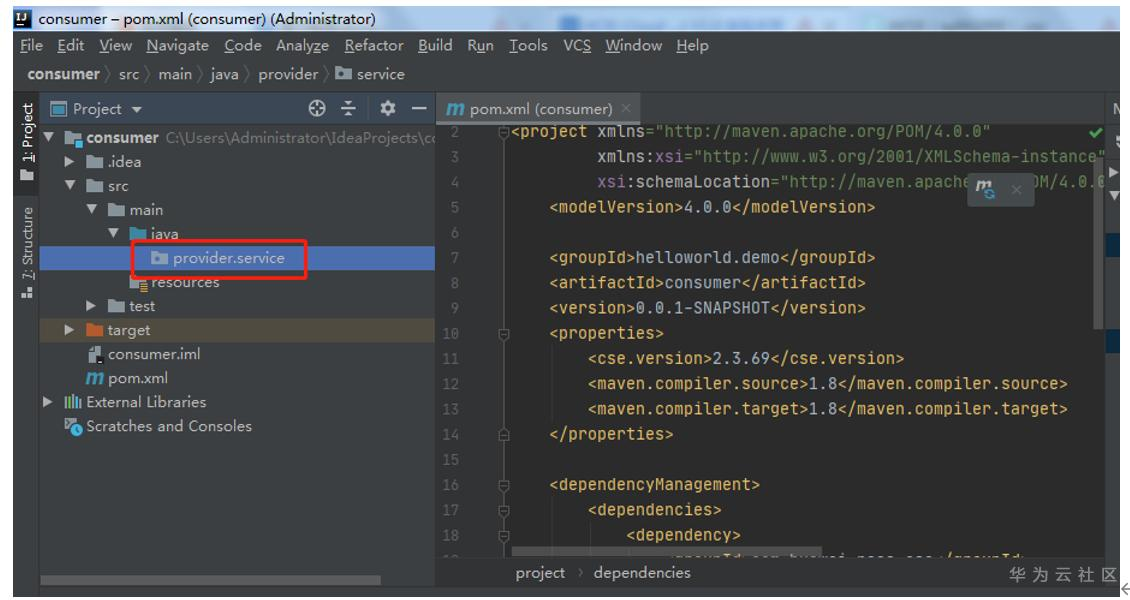Click the dependencies breadcrumb at editor bottom
The width and height of the screenshot is (1130, 600).
click(641, 573)
